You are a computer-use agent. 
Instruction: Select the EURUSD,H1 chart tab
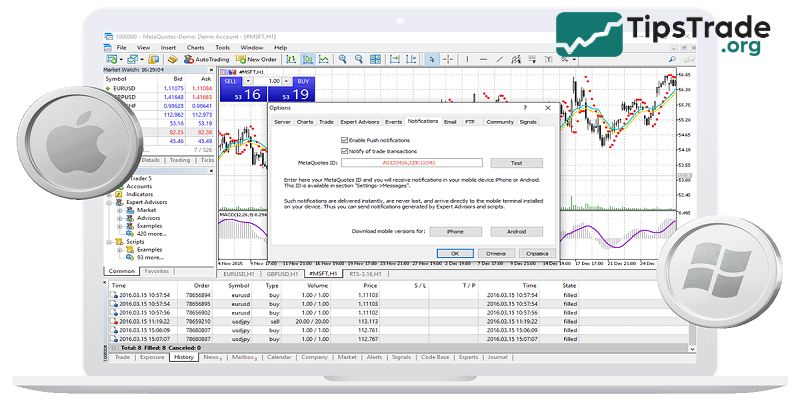point(240,273)
